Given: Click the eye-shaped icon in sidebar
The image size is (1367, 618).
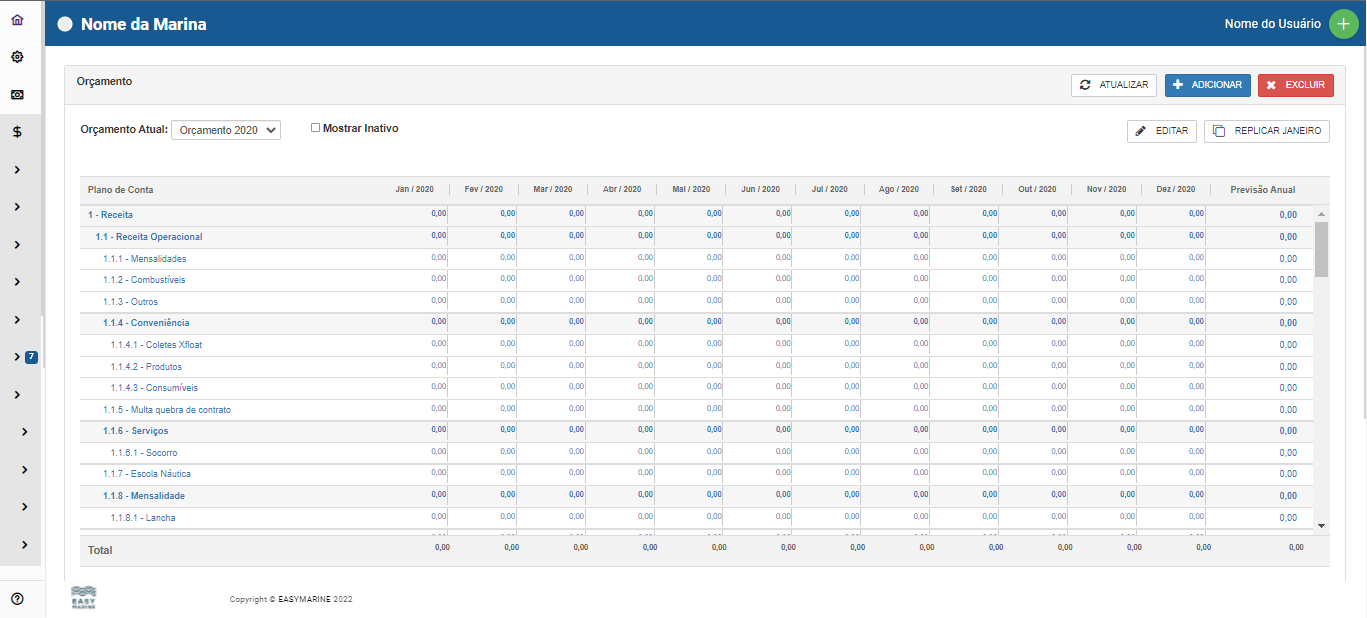Looking at the screenshot, I should point(17,94).
